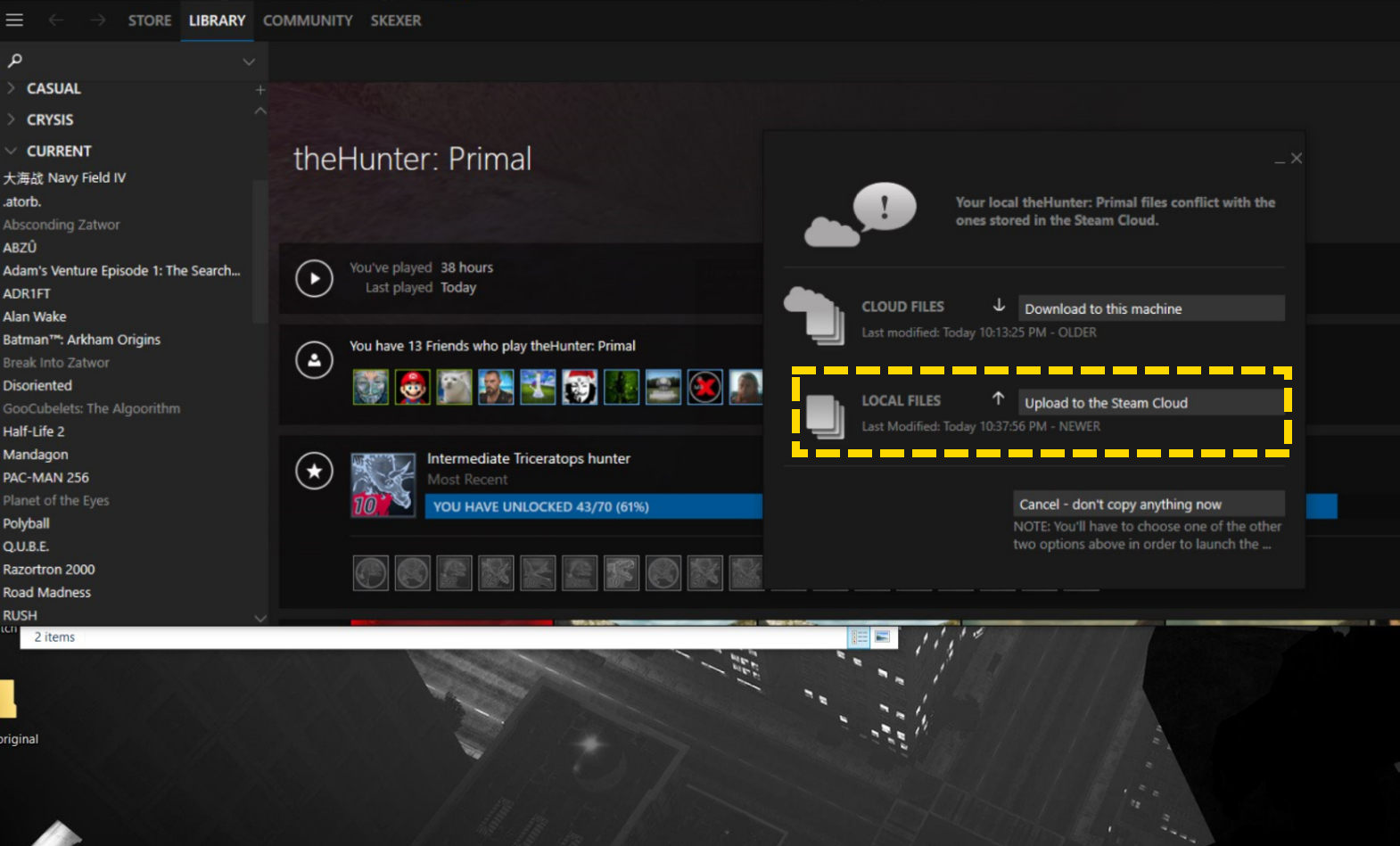Click Cancel - don't copy anything now
Screen dimensions: 1400x846
pyautogui.click(x=1149, y=504)
